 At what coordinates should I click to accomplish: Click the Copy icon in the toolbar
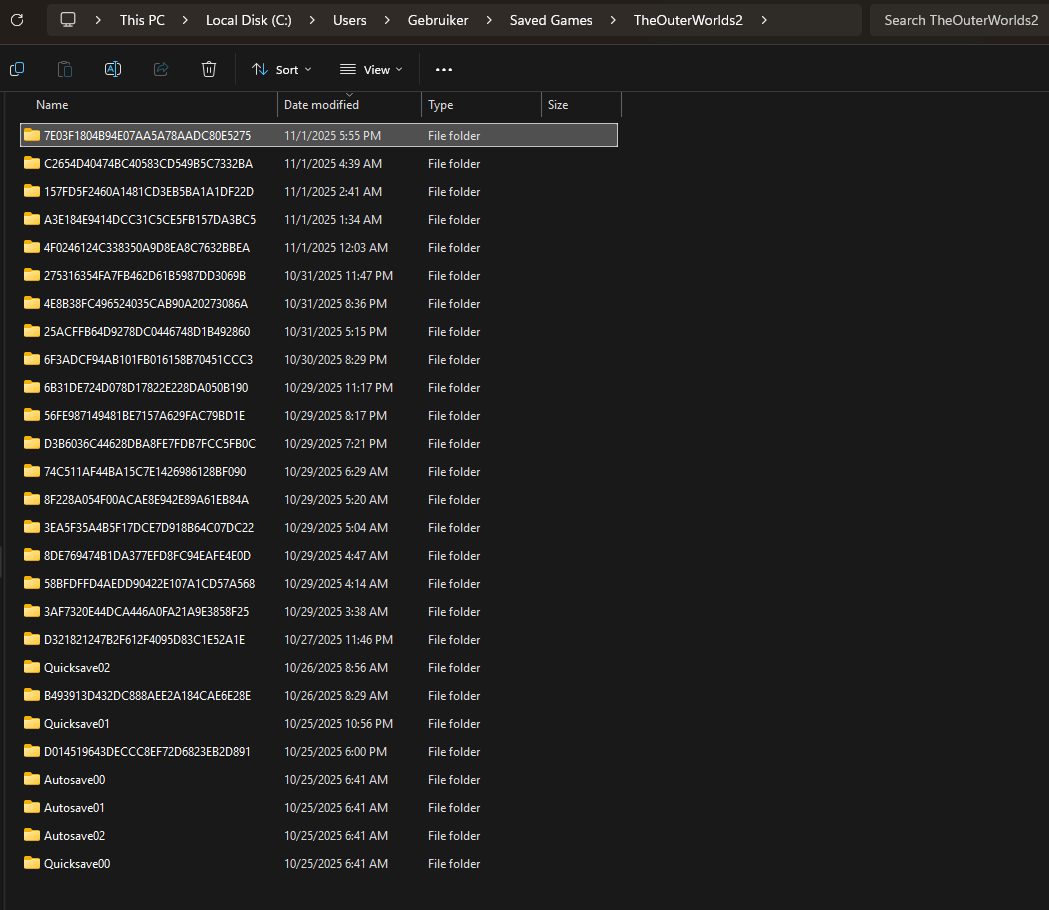click(x=17, y=69)
